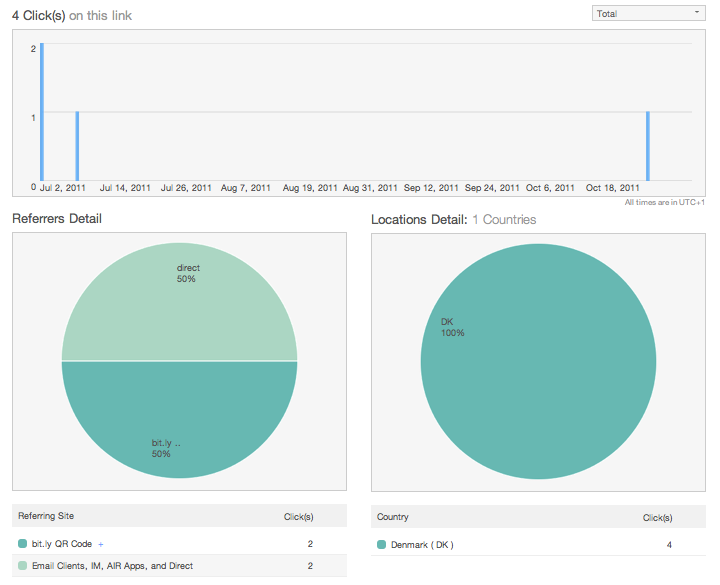Click the direct 50% pie slice
The height and width of the screenshot is (585, 720).
point(180,302)
